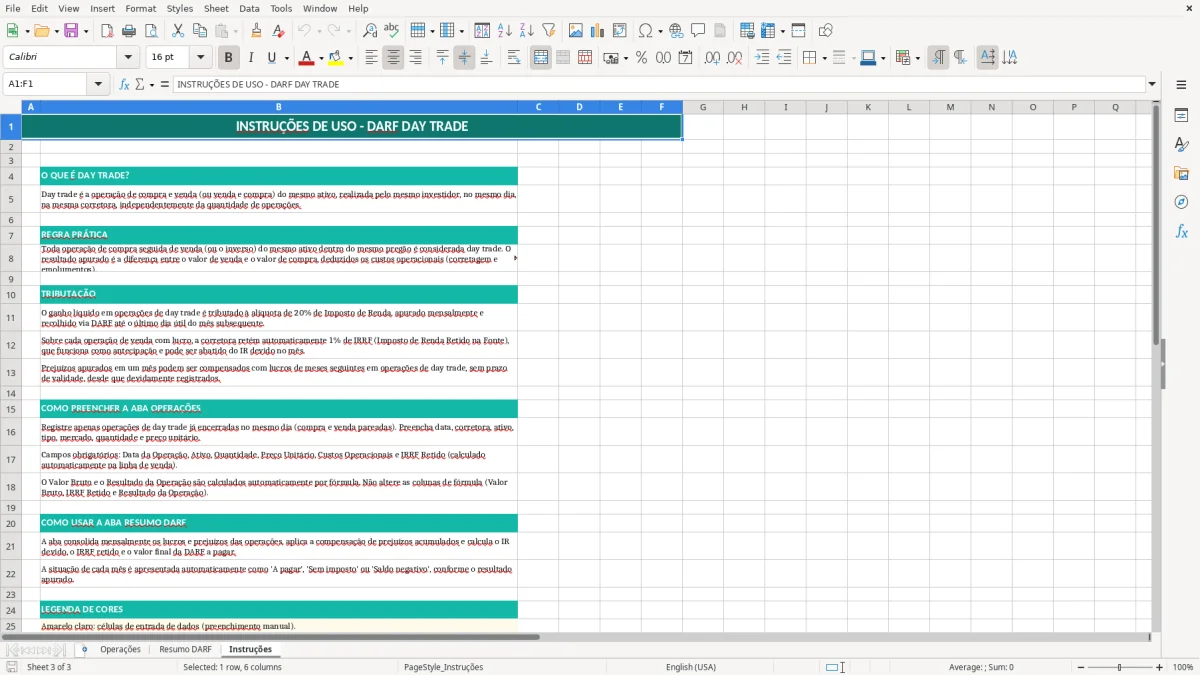The image size is (1200, 675).
Task: Expand the formula bar
Action: 1152,84
